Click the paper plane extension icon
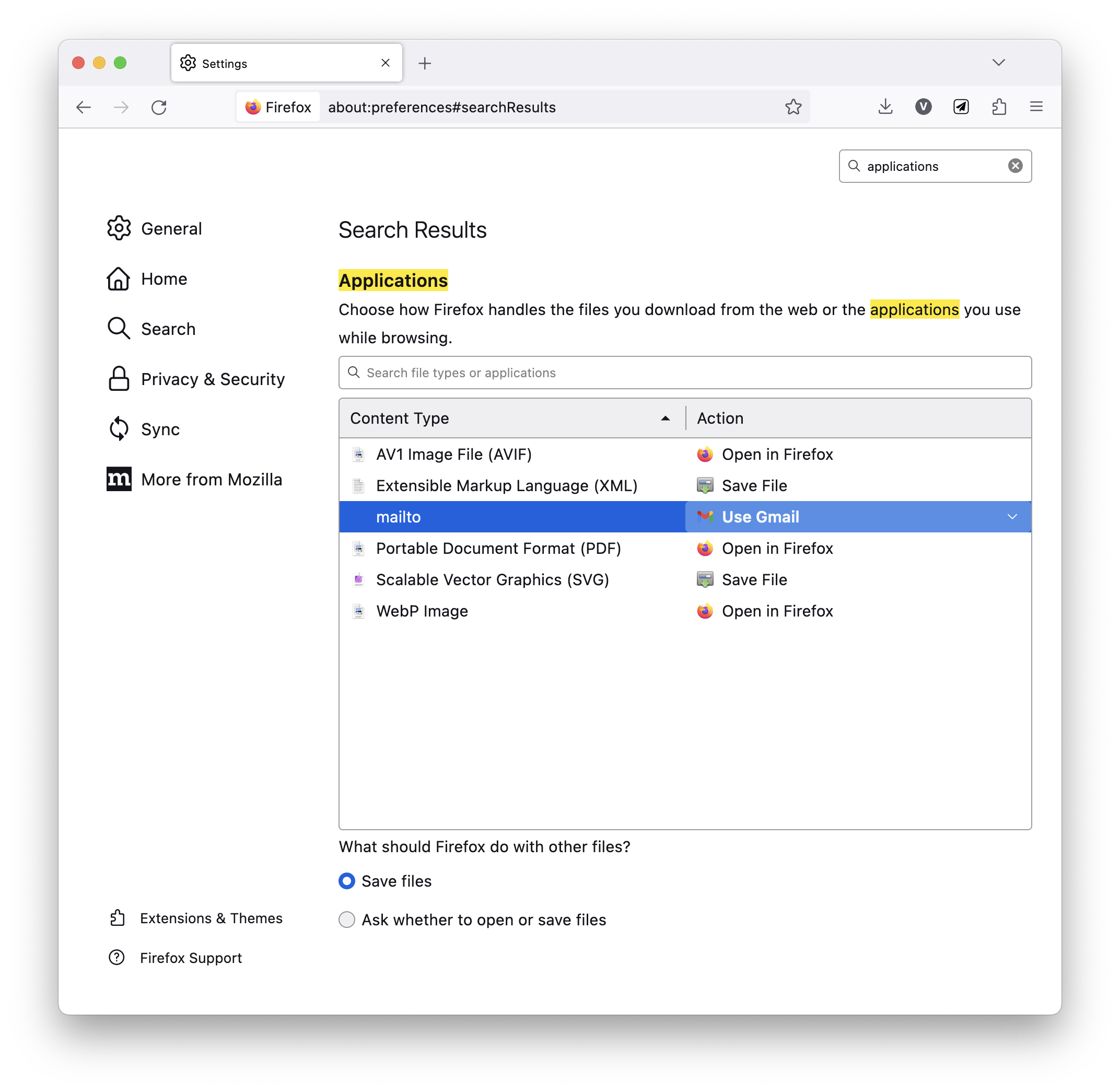Image resolution: width=1120 pixels, height=1092 pixels. 961,107
